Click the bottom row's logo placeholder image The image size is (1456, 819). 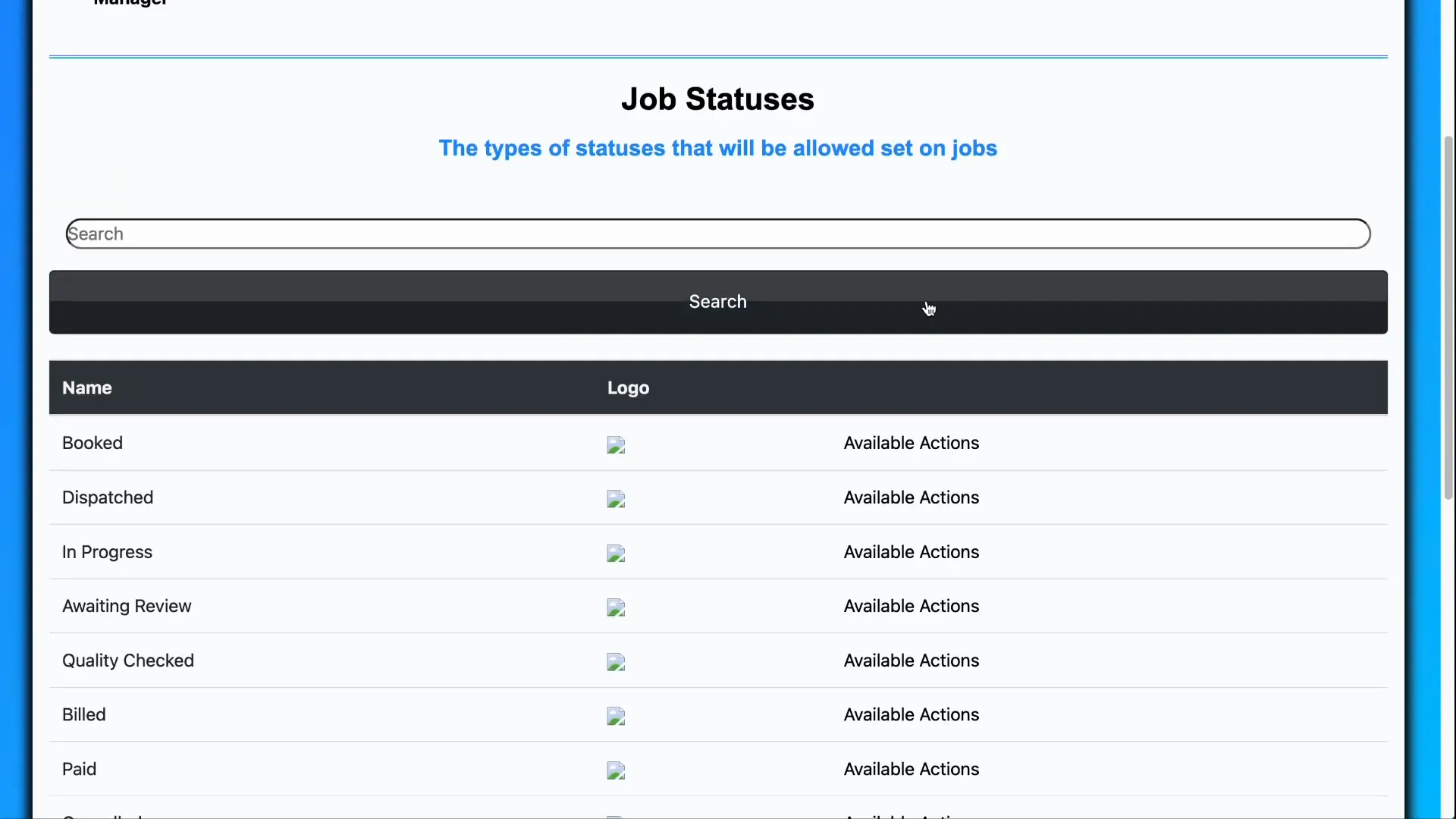(616, 815)
